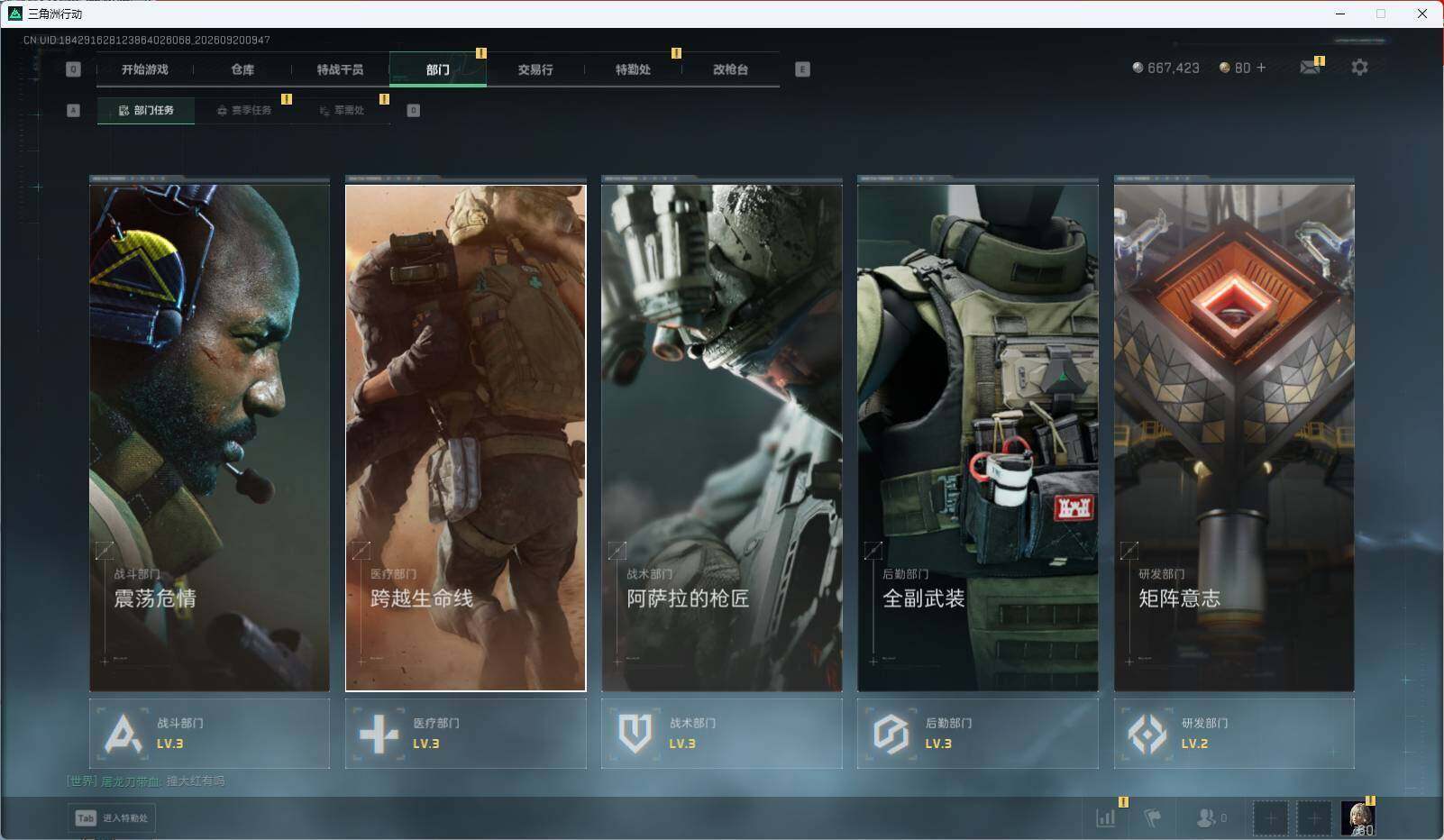Screen dimensions: 1444x840
Task: Click the A key hint icon
Action: click(x=74, y=110)
